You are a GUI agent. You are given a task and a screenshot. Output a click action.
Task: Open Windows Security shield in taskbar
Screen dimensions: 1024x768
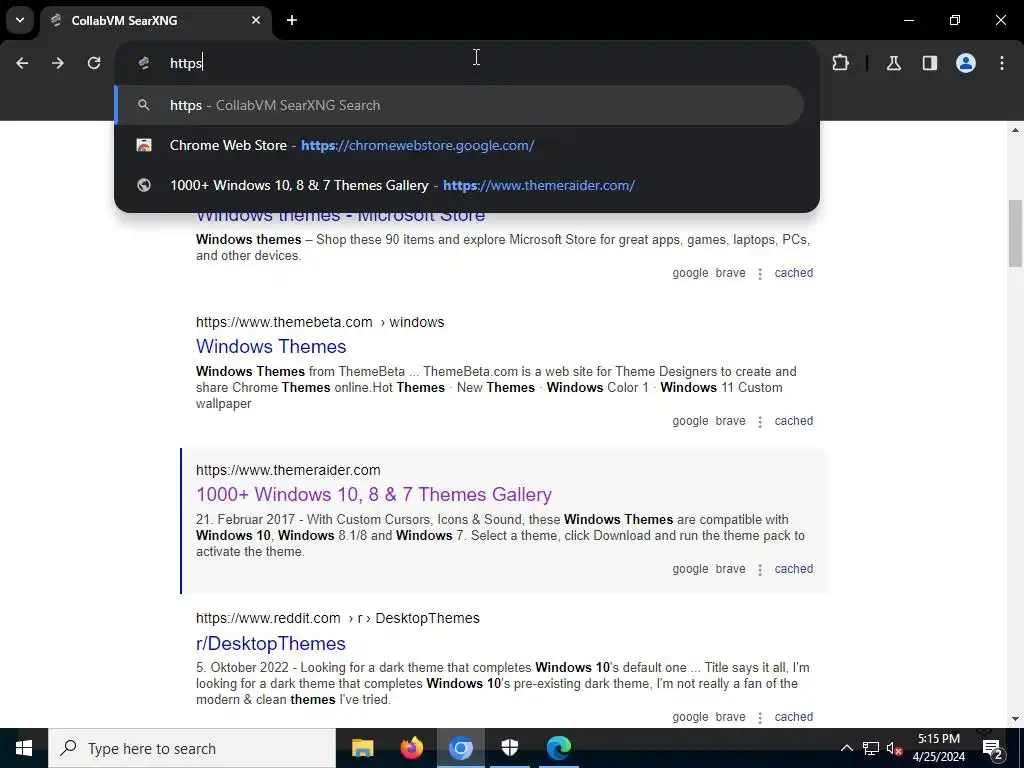510,748
